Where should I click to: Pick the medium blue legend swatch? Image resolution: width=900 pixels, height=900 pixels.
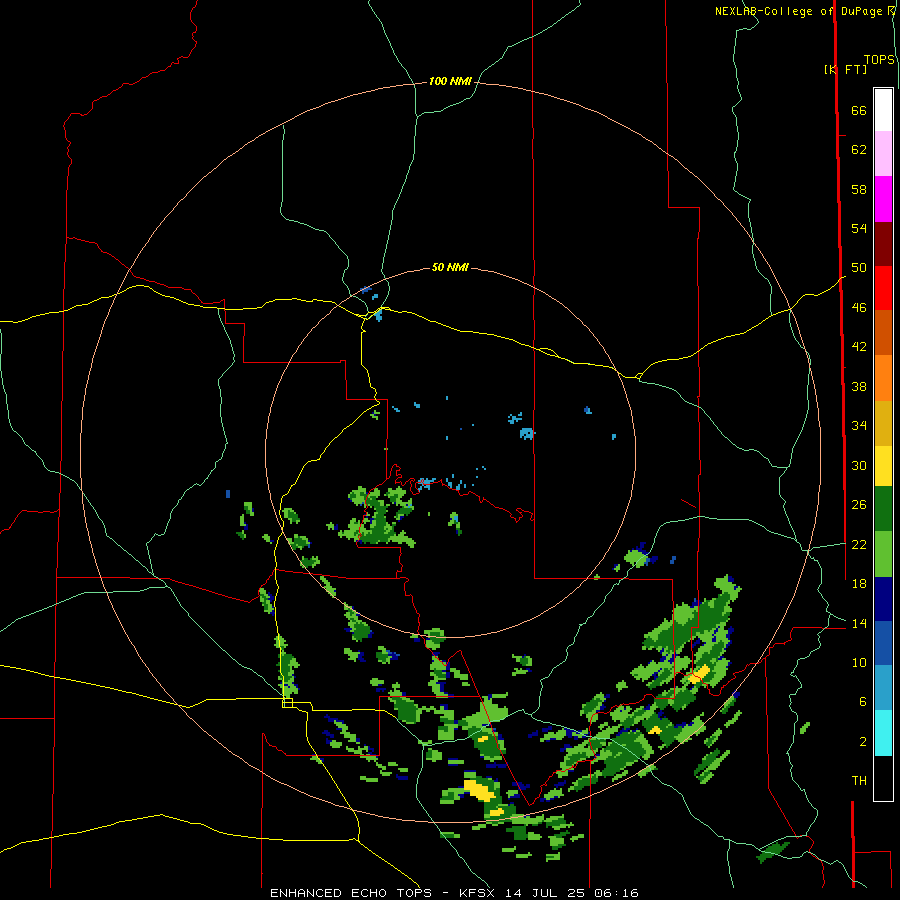tap(883, 642)
